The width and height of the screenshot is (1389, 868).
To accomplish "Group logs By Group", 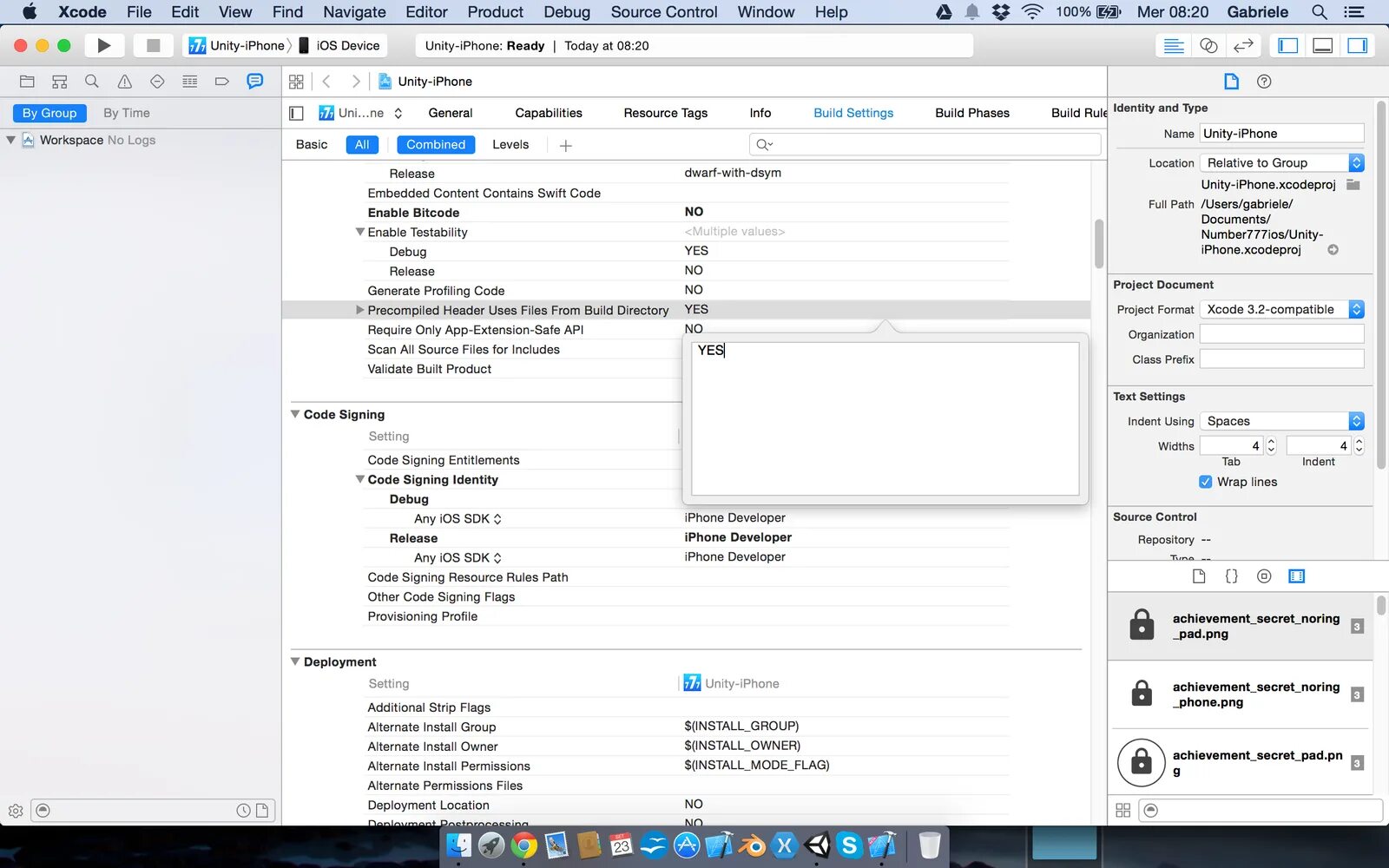I will click(49, 113).
